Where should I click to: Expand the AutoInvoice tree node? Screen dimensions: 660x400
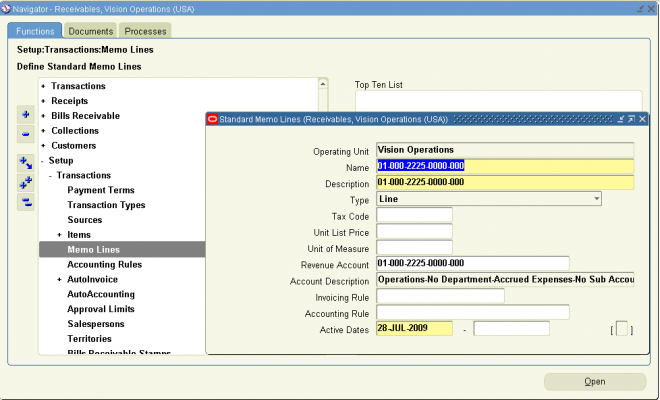[59, 280]
